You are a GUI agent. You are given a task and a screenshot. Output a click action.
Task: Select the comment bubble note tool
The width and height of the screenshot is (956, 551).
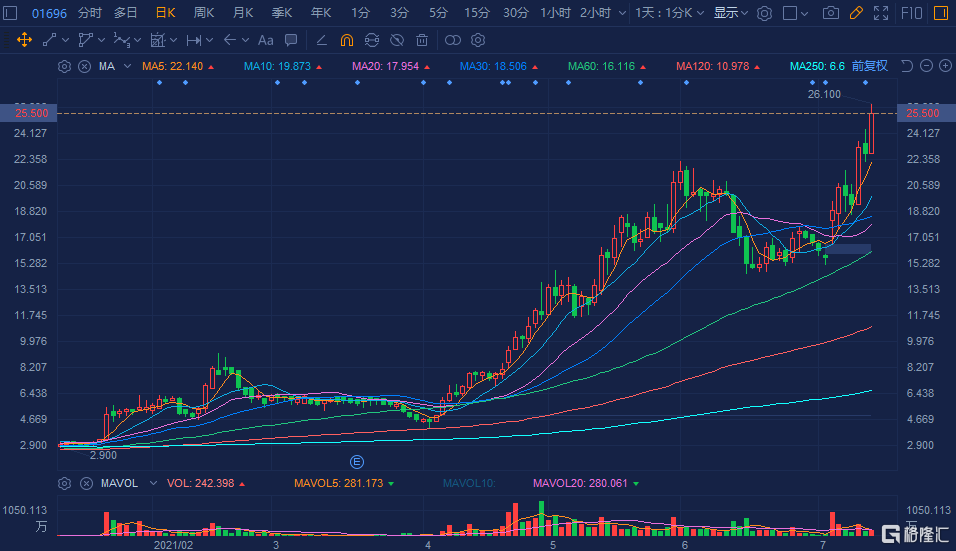point(291,40)
